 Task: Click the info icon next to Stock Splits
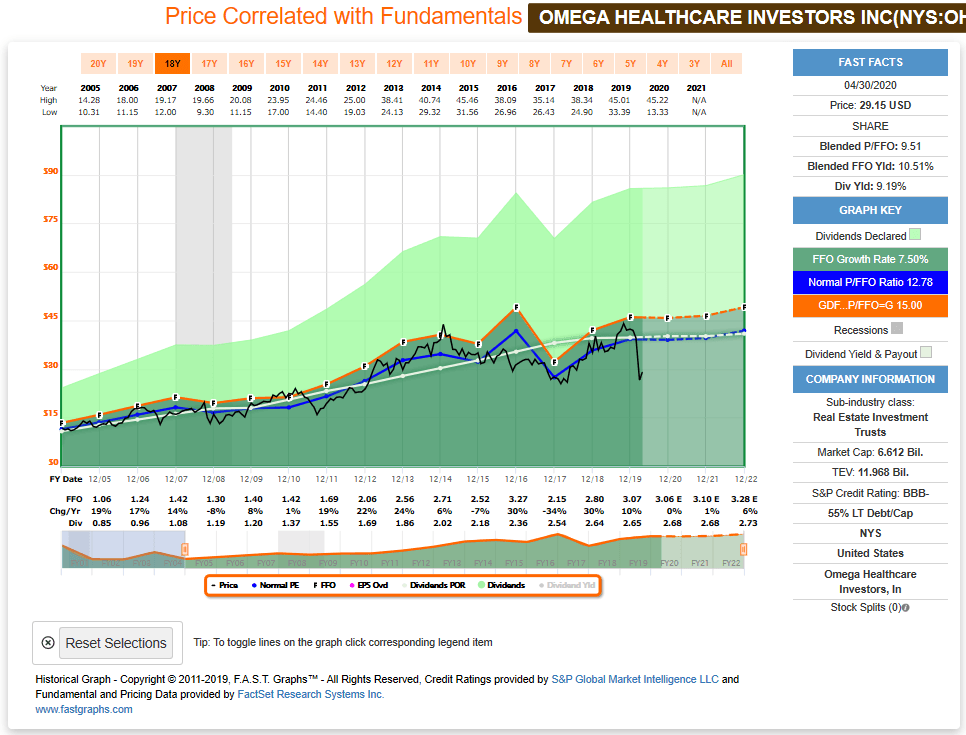[x=906, y=607]
